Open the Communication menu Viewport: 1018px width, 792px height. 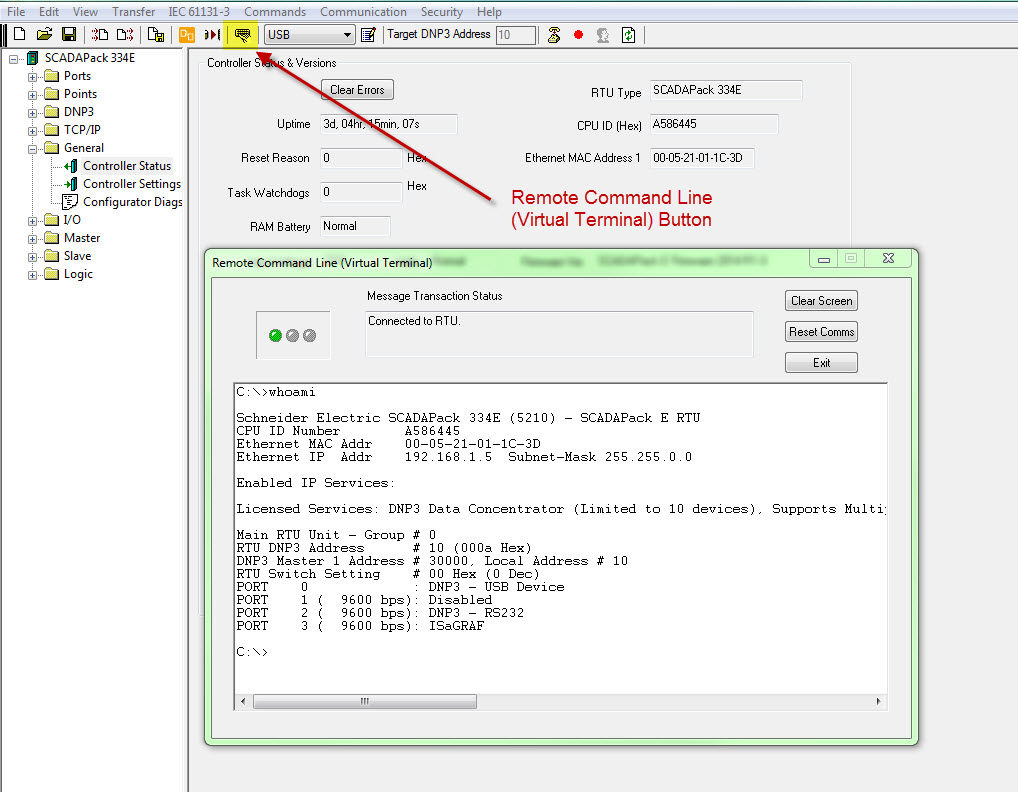[x=363, y=12]
